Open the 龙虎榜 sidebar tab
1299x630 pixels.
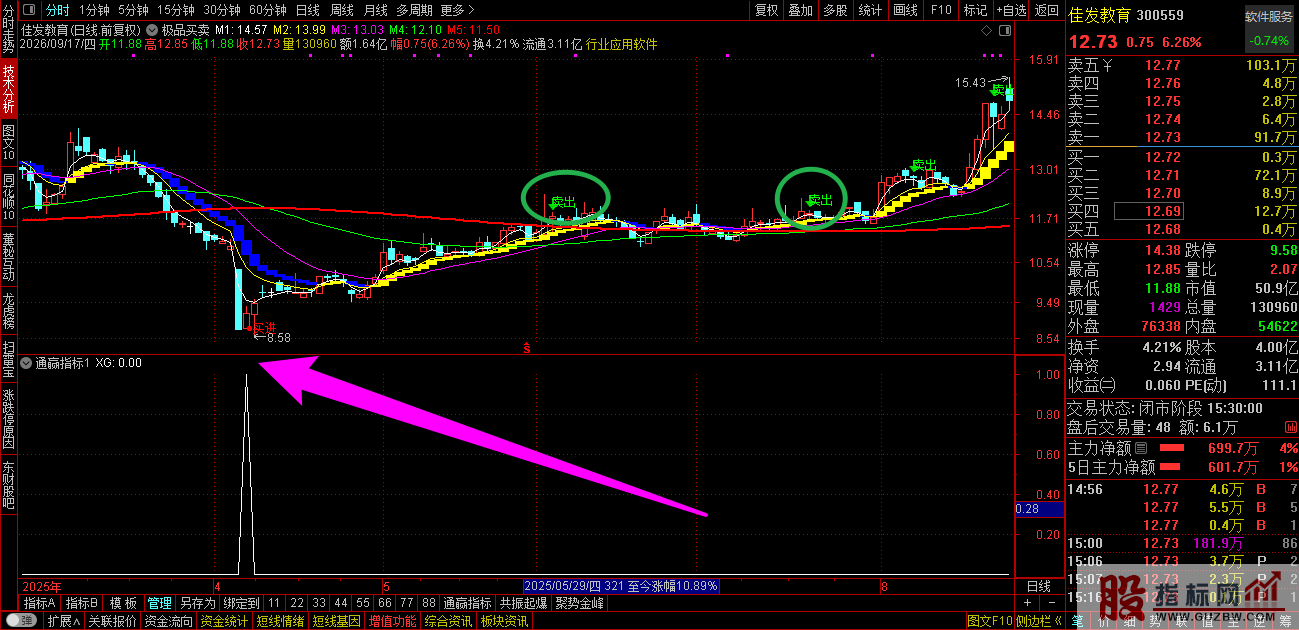coord(9,311)
